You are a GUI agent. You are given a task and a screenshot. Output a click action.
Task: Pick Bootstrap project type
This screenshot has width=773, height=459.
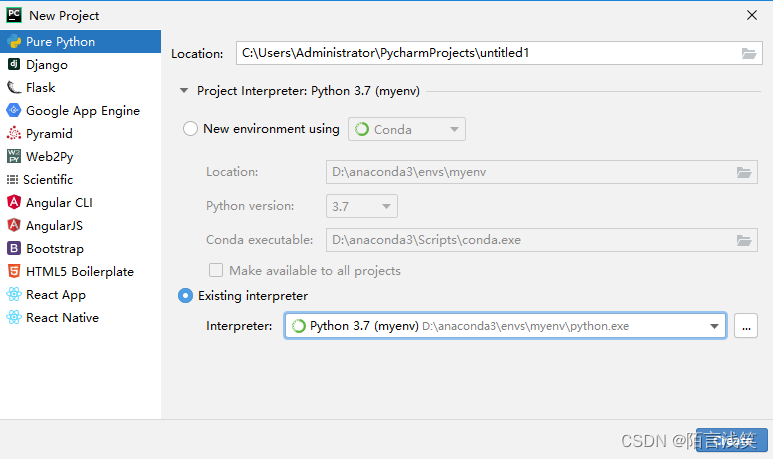(80, 248)
